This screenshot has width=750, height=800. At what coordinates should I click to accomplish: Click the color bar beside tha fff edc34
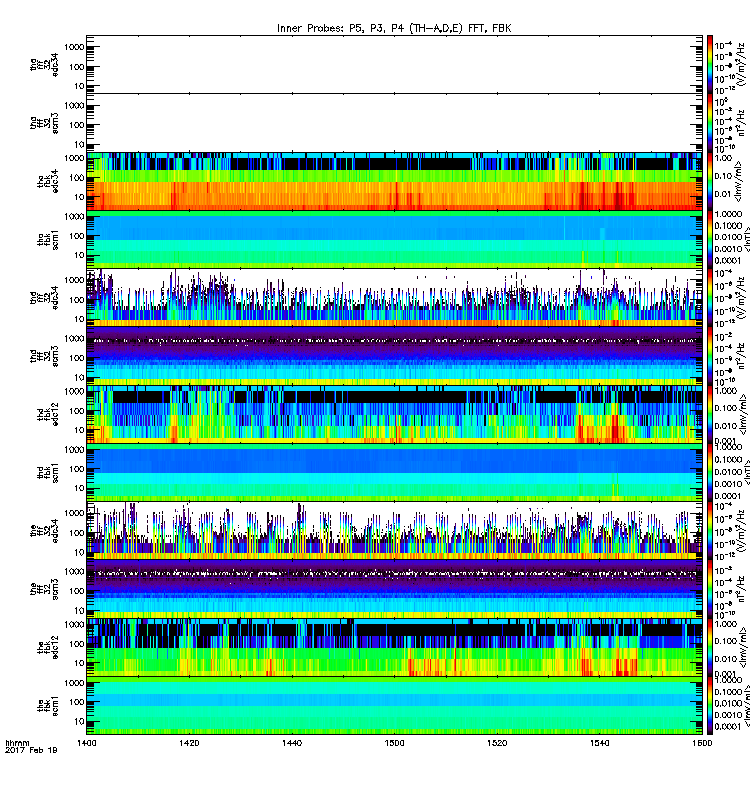coord(710,64)
